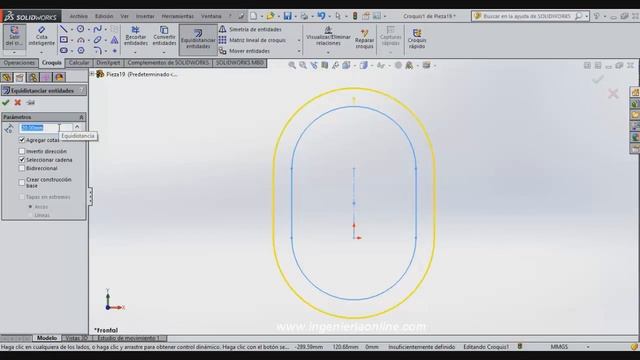Viewport: 640px width, 360px height.
Task: Open Matriz lineal de croquis dropdown
Action: click(x=299, y=40)
